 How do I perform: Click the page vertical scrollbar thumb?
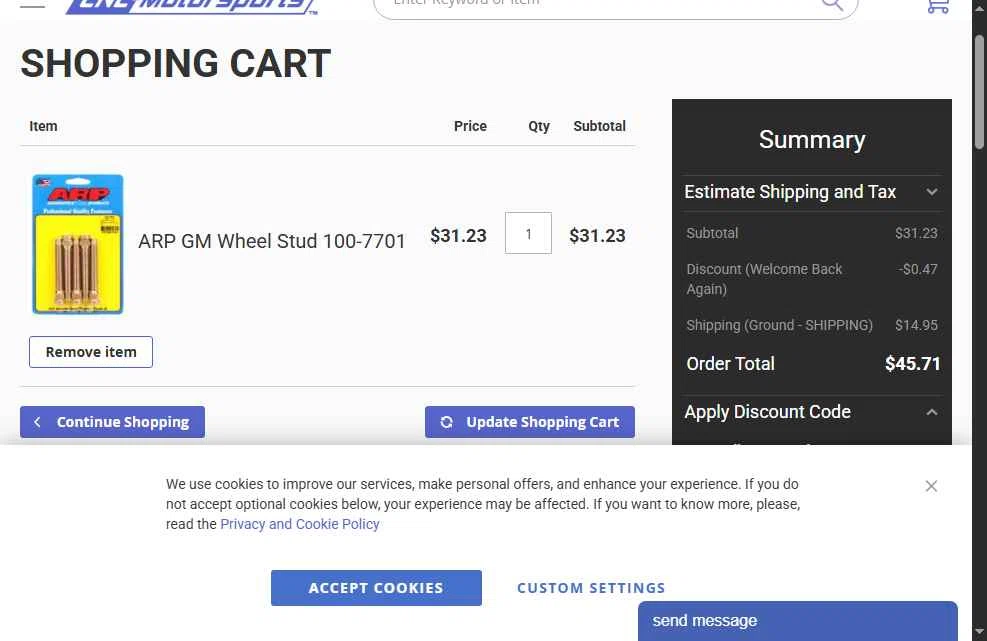979,93
